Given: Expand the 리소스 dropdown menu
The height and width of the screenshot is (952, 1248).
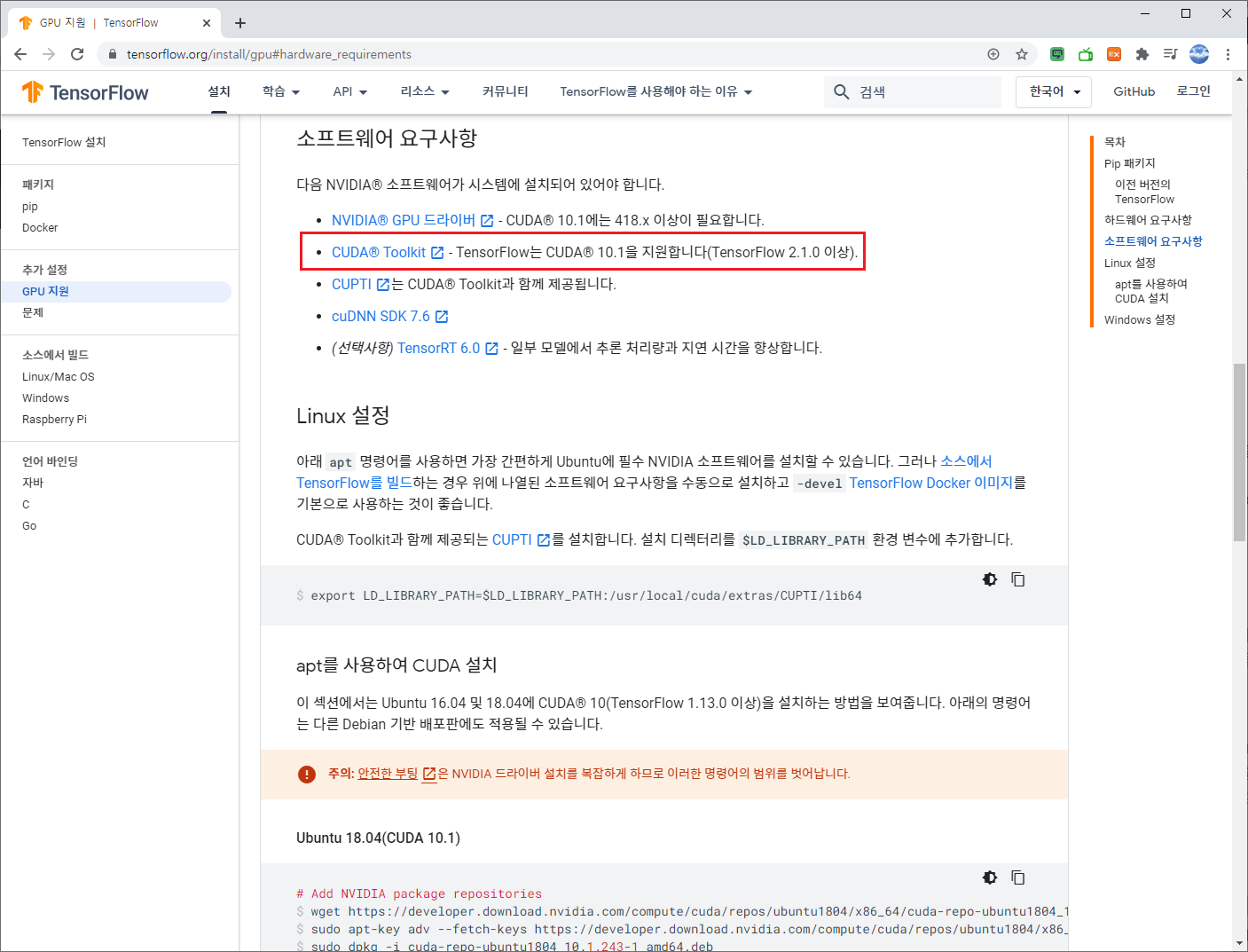Looking at the screenshot, I should pos(425,91).
